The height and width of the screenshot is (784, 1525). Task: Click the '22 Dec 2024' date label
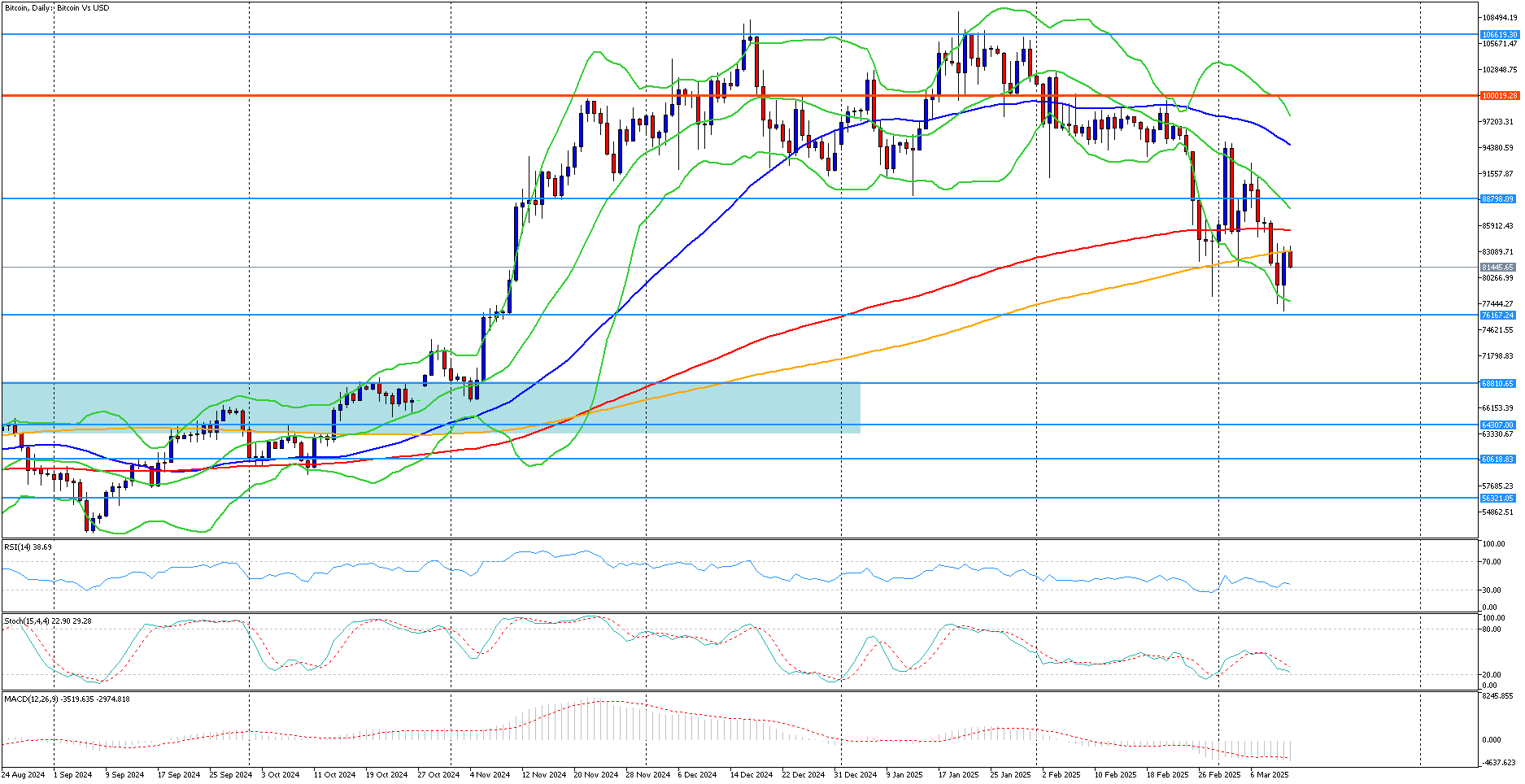click(804, 775)
